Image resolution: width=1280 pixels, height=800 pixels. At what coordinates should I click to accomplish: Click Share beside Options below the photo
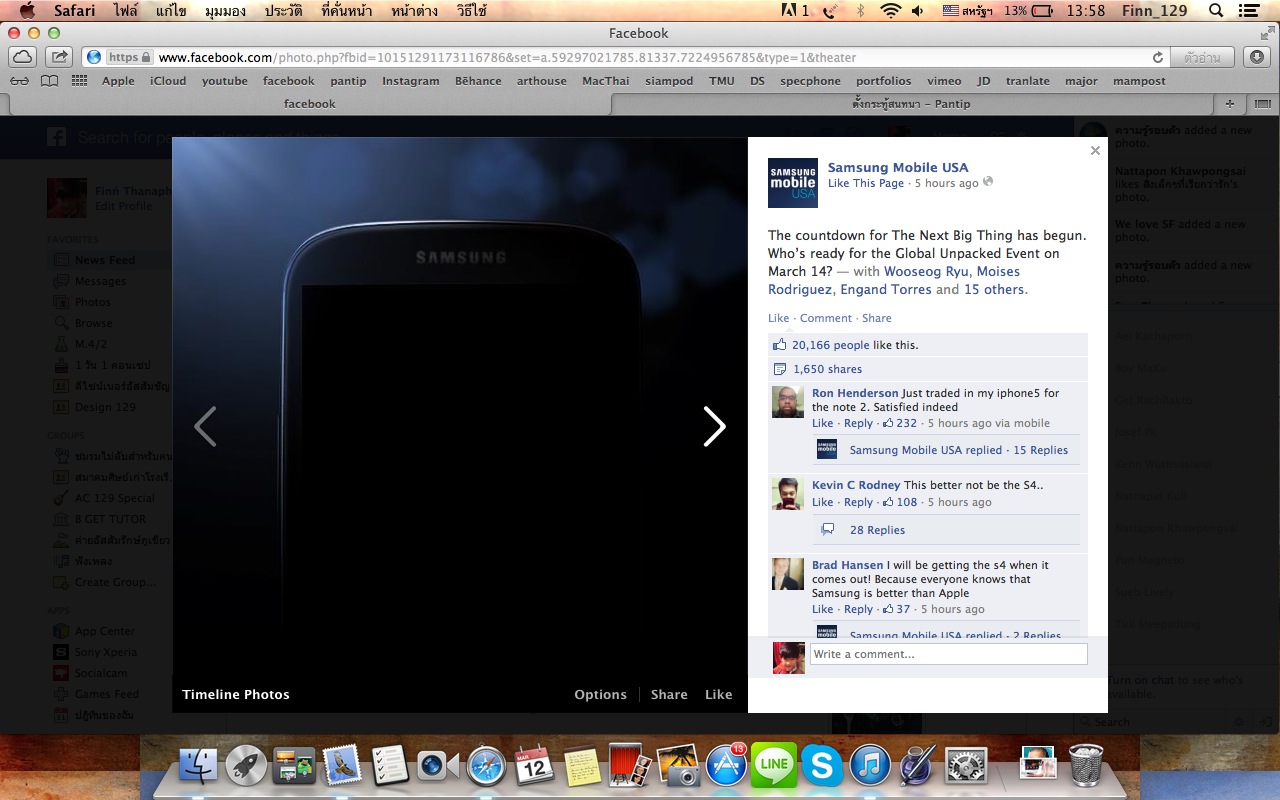pos(669,694)
